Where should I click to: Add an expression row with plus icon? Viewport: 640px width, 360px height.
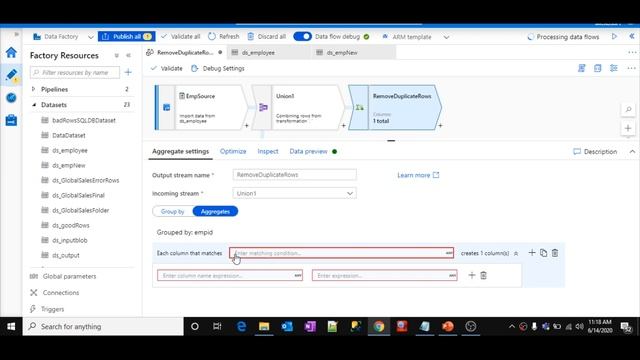472,276
